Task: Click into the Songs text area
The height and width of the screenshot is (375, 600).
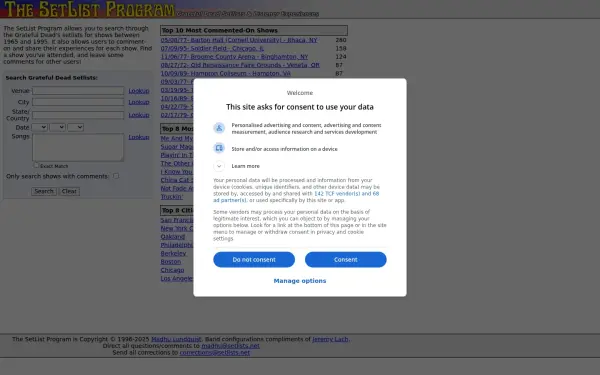Action: (78, 147)
